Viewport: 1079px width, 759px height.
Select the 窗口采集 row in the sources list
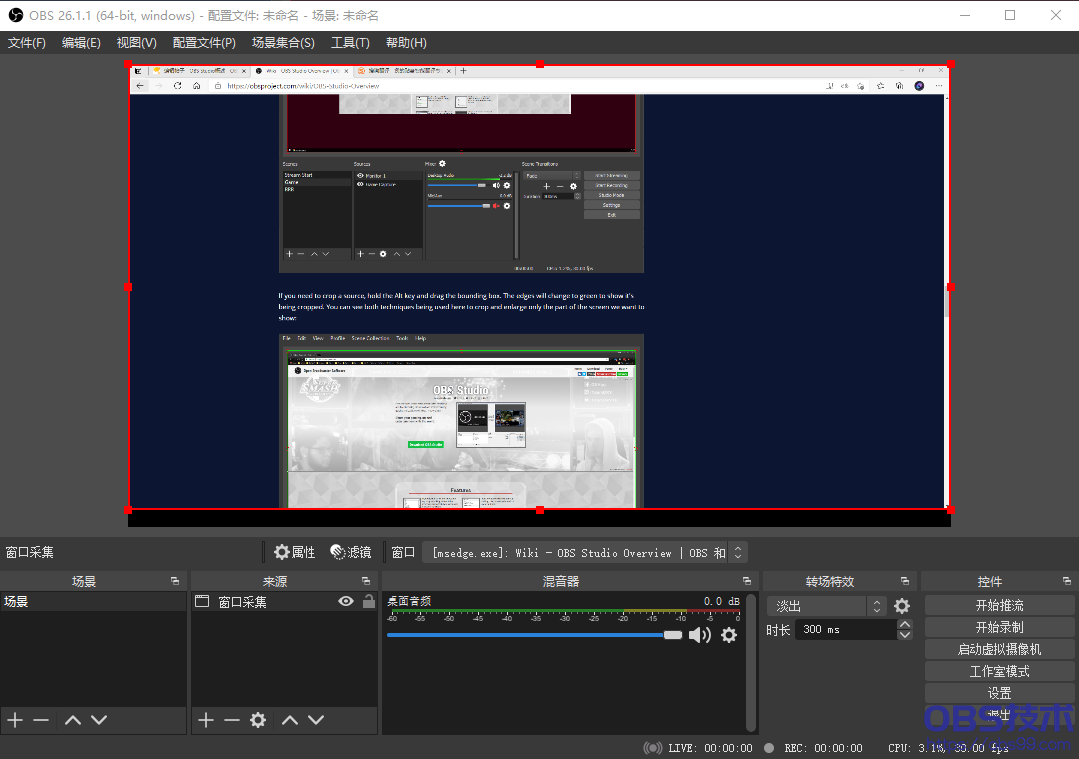(284, 601)
